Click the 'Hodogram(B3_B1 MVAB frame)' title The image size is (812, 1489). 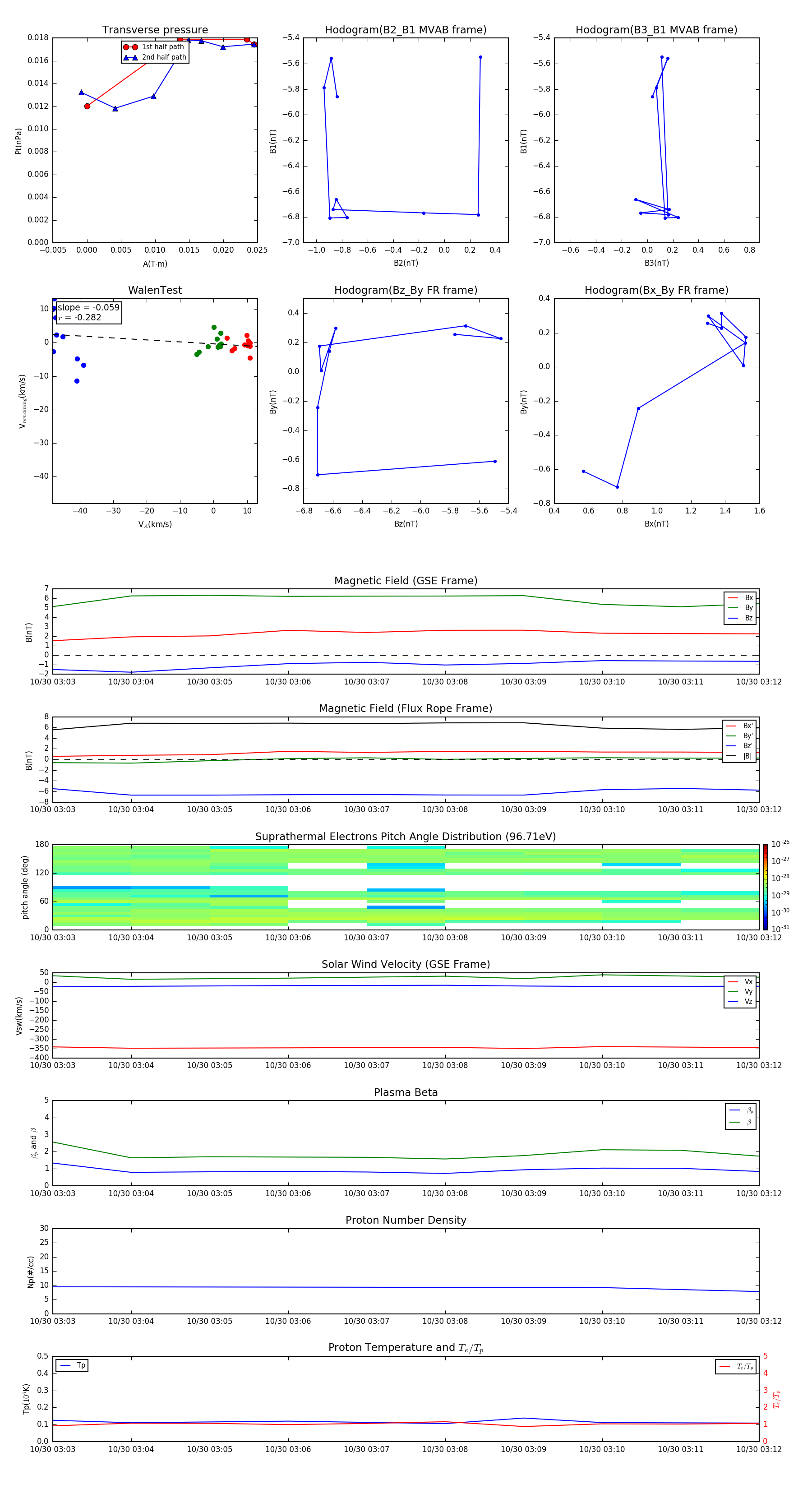pos(656,30)
